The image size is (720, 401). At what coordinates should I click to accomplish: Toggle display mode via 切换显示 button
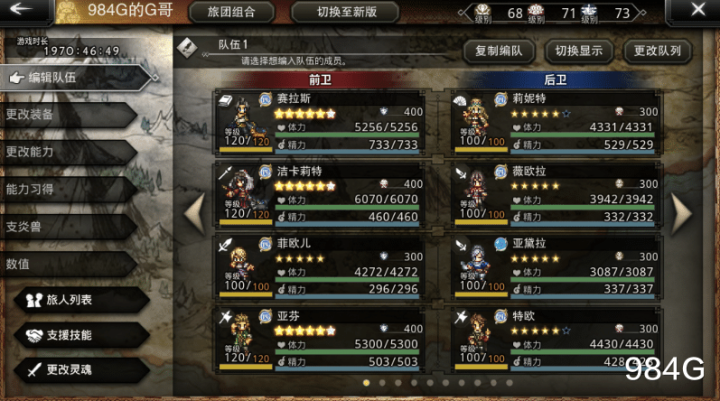[579, 51]
